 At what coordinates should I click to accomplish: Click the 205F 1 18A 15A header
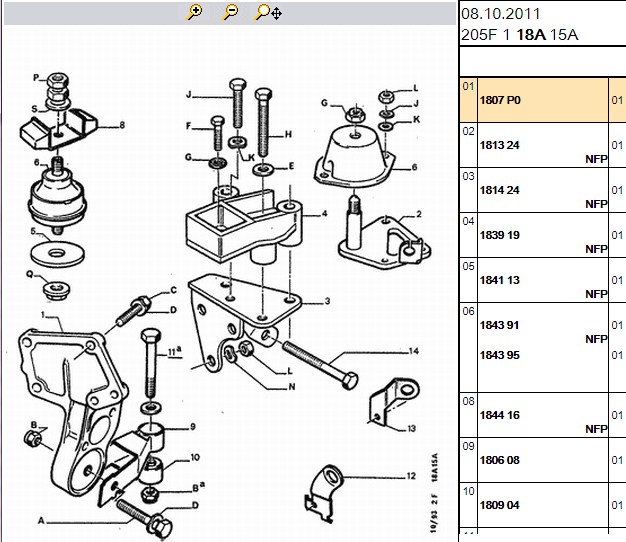[x=519, y=35]
